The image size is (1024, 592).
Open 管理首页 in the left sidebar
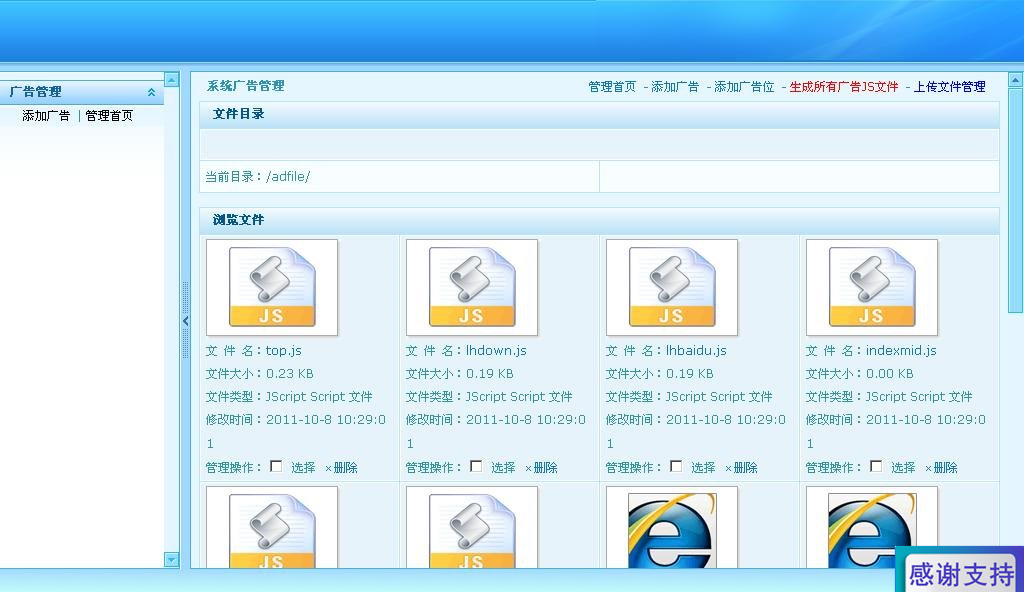109,116
